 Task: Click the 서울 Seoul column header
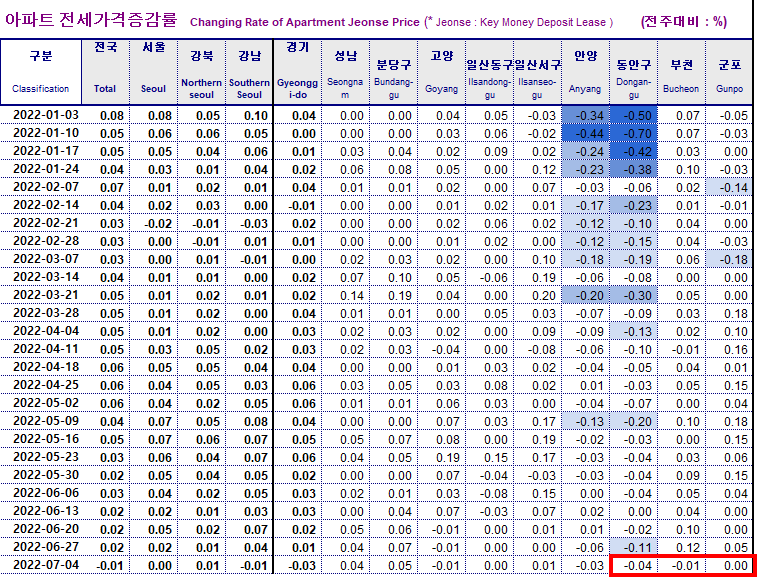point(153,72)
